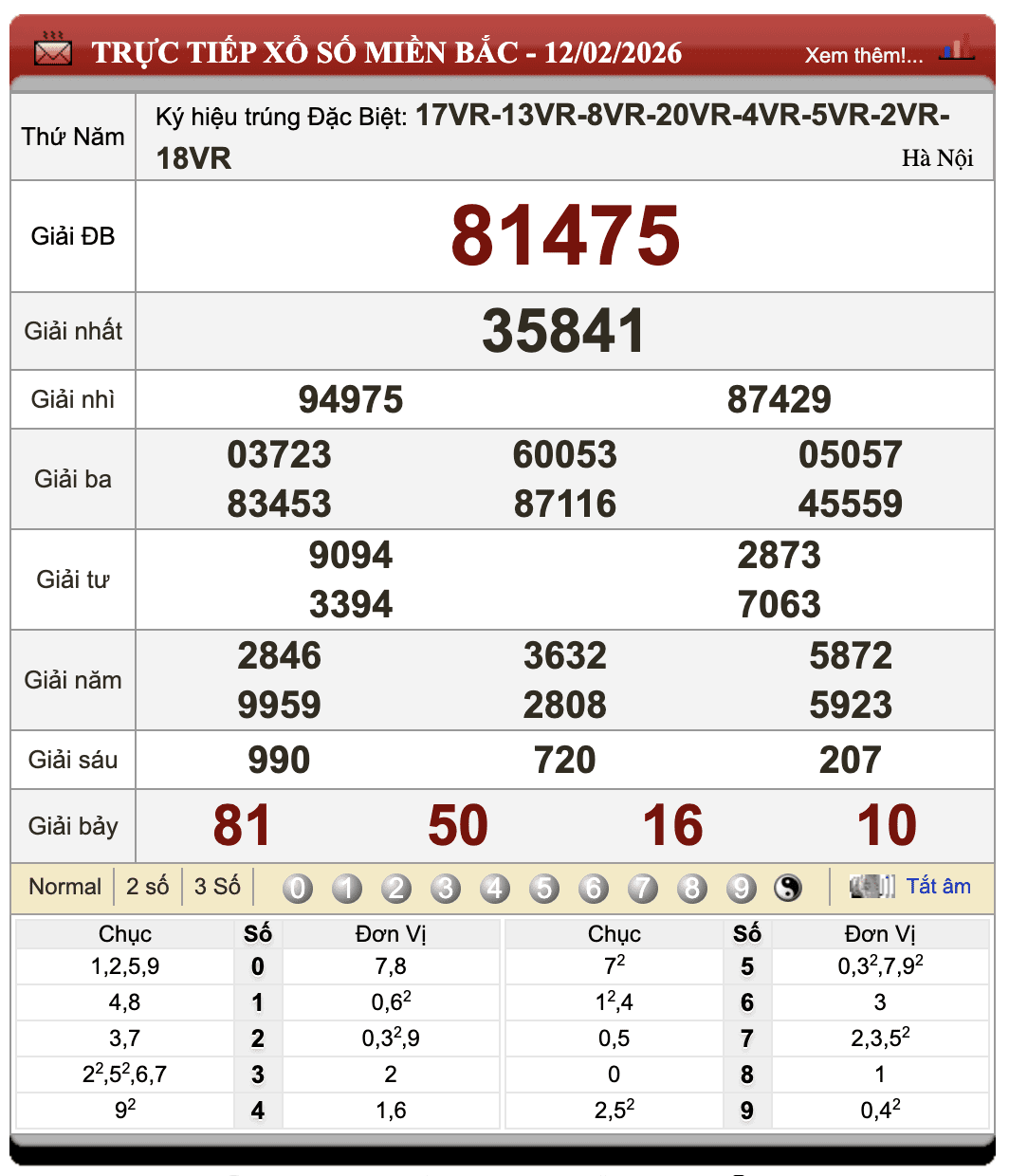Open the Xem thêm link
This screenshot has height=1176, width=1009.
(x=864, y=57)
